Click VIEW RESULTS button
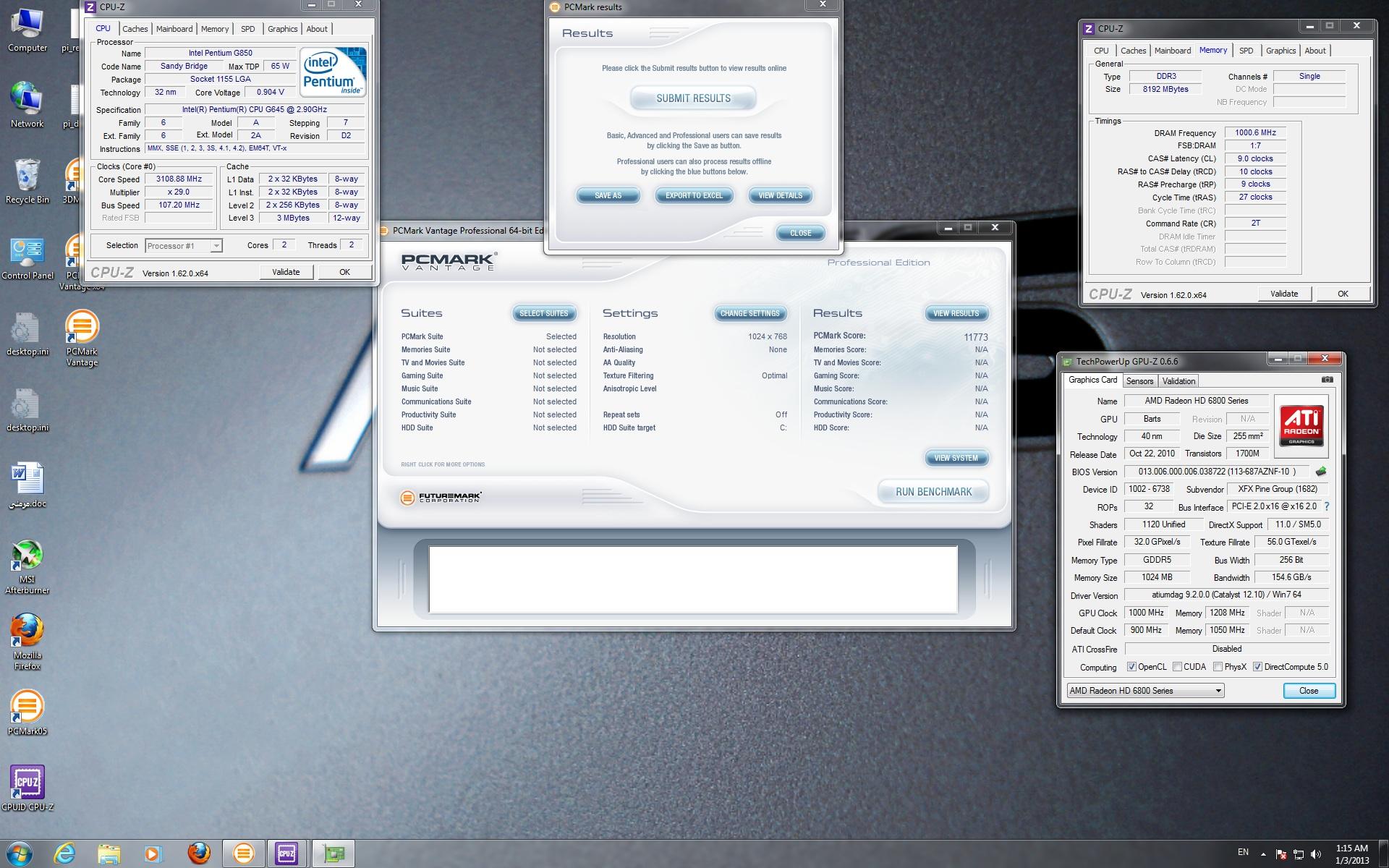 956,313
